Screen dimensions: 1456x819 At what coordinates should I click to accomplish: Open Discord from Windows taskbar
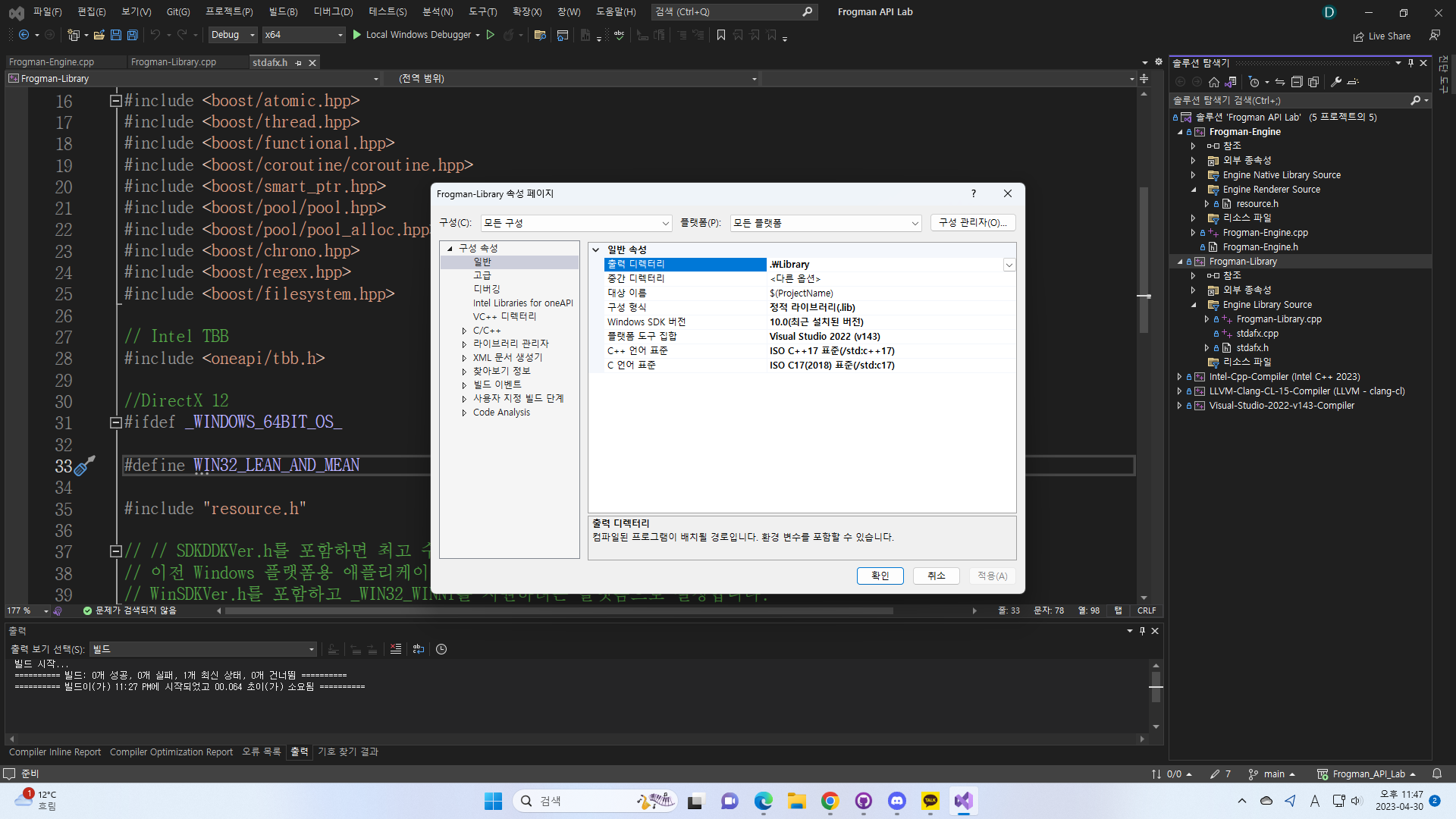click(x=897, y=801)
